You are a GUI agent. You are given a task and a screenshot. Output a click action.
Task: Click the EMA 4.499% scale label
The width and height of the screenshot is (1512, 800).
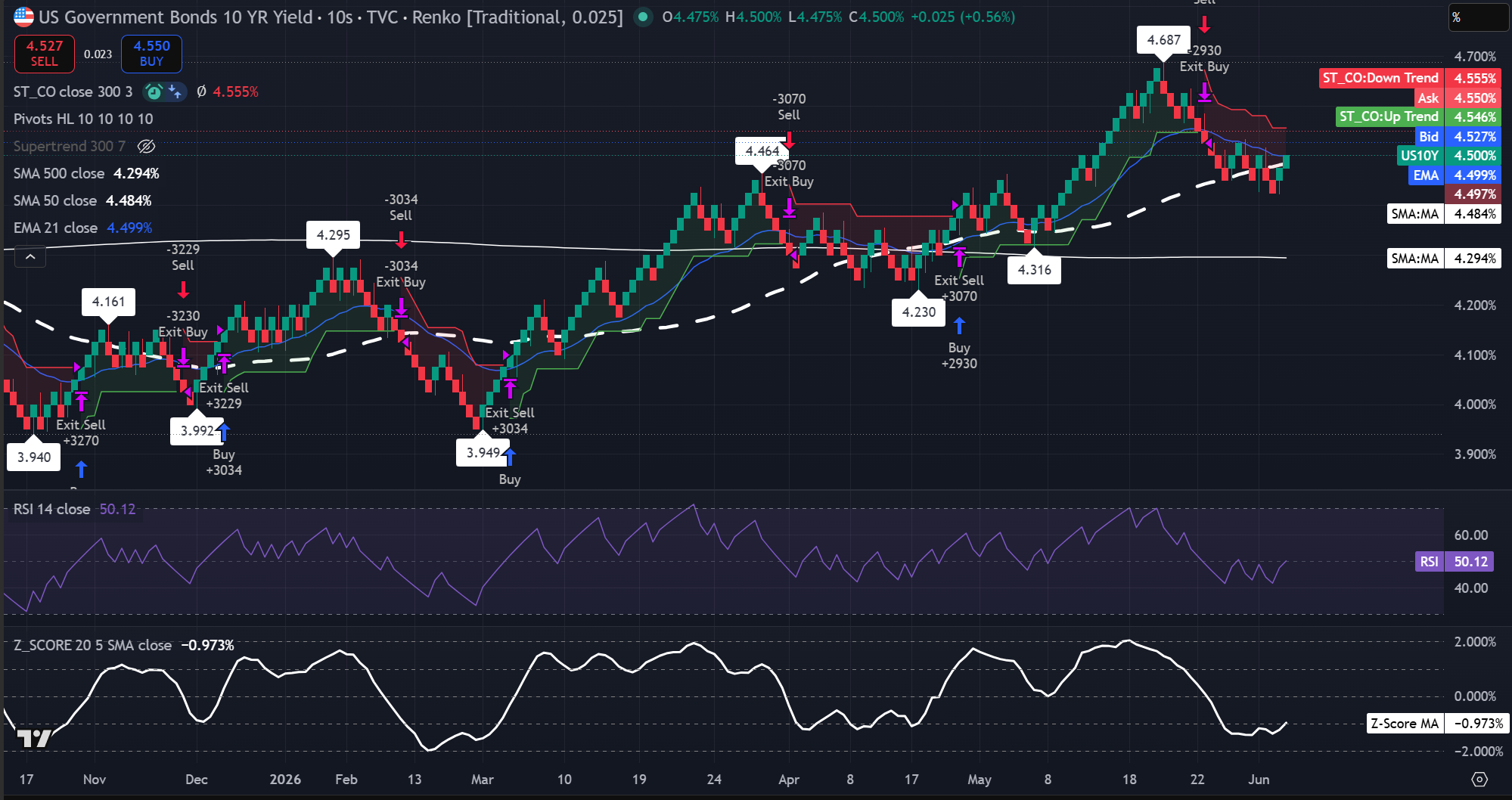pos(1455,175)
